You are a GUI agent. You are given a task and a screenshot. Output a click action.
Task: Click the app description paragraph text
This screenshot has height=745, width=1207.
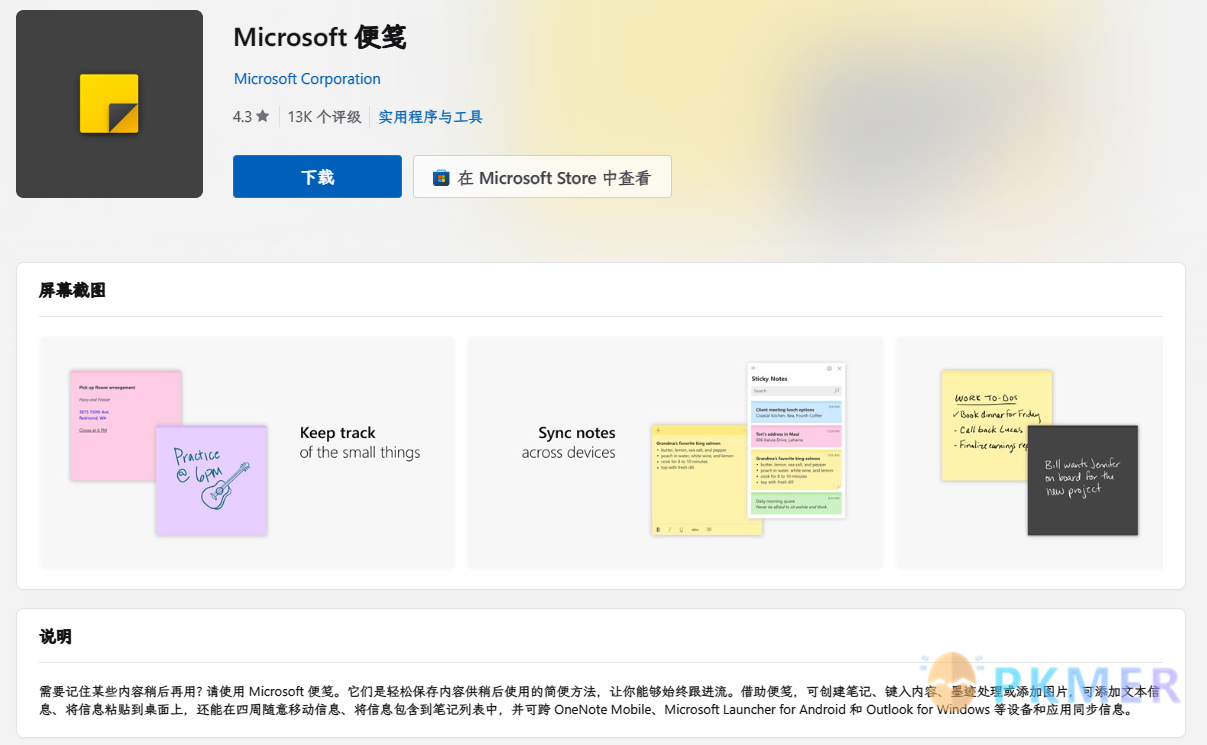[599, 700]
